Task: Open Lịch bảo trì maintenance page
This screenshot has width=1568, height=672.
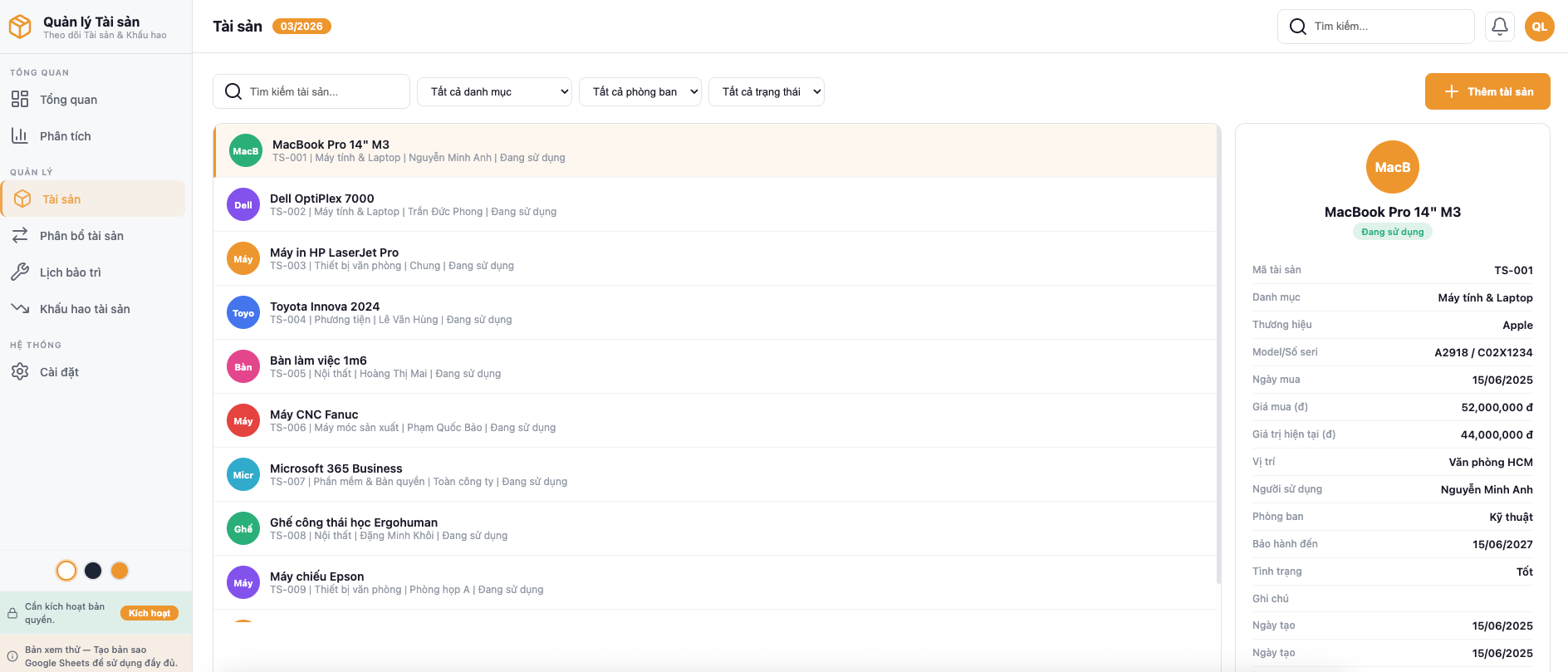Action: tap(70, 272)
